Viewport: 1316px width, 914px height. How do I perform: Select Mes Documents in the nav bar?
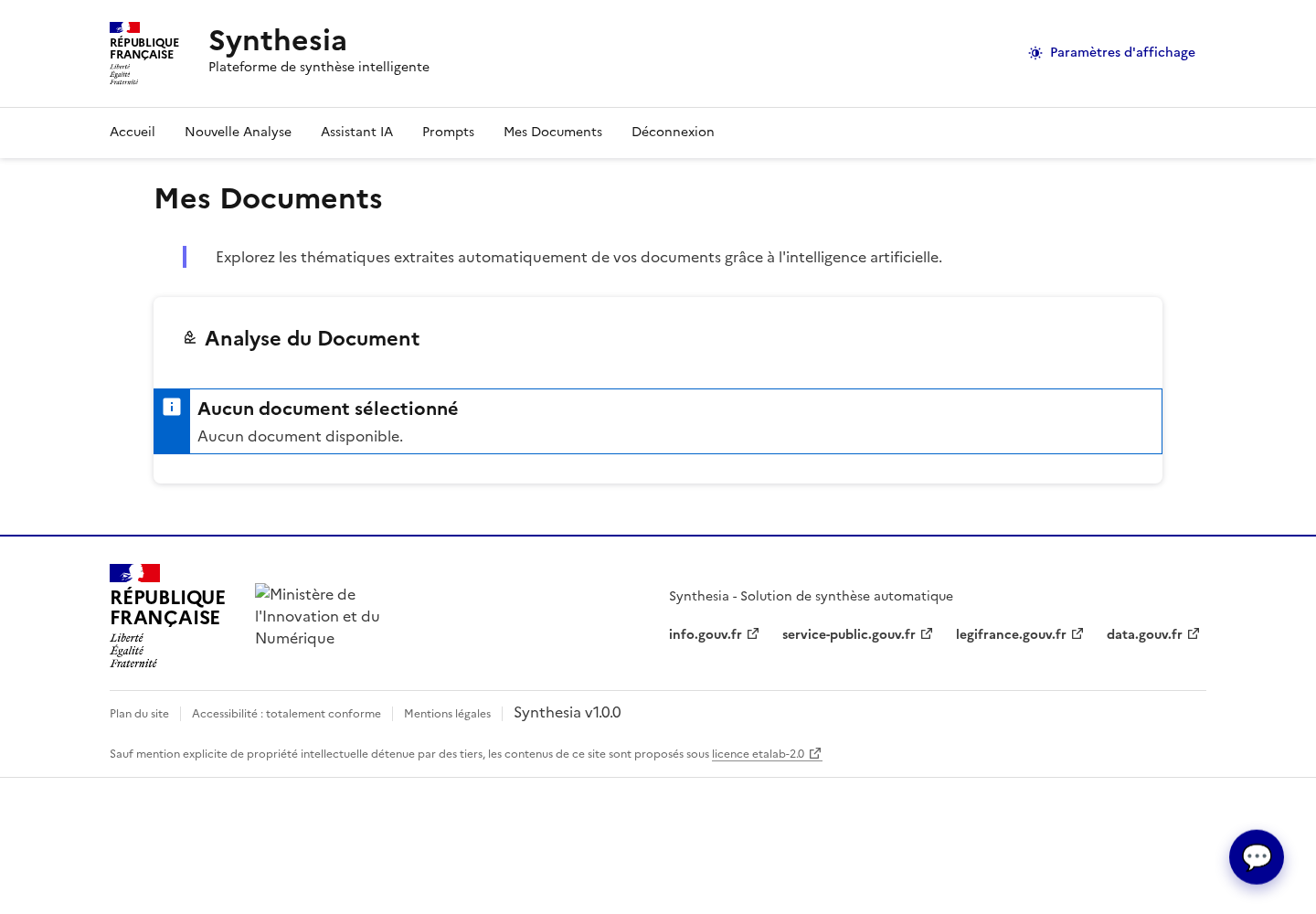click(553, 132)
